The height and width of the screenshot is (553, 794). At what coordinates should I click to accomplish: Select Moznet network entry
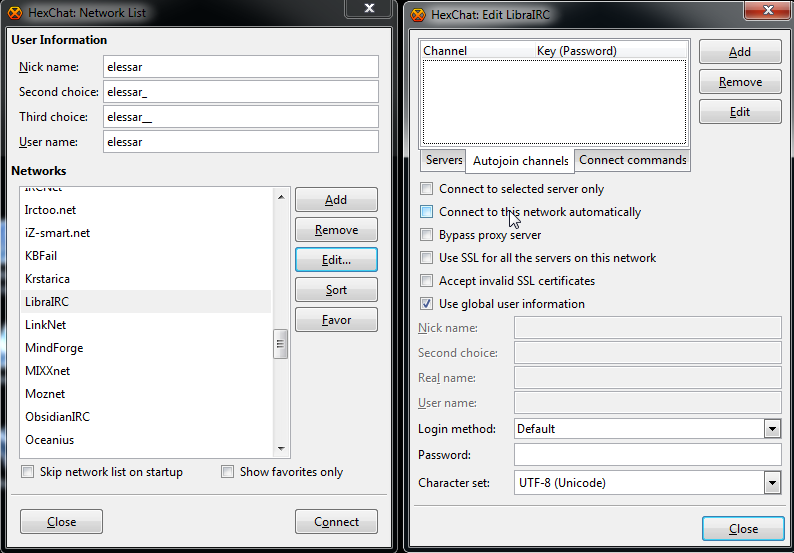[47, 394]
